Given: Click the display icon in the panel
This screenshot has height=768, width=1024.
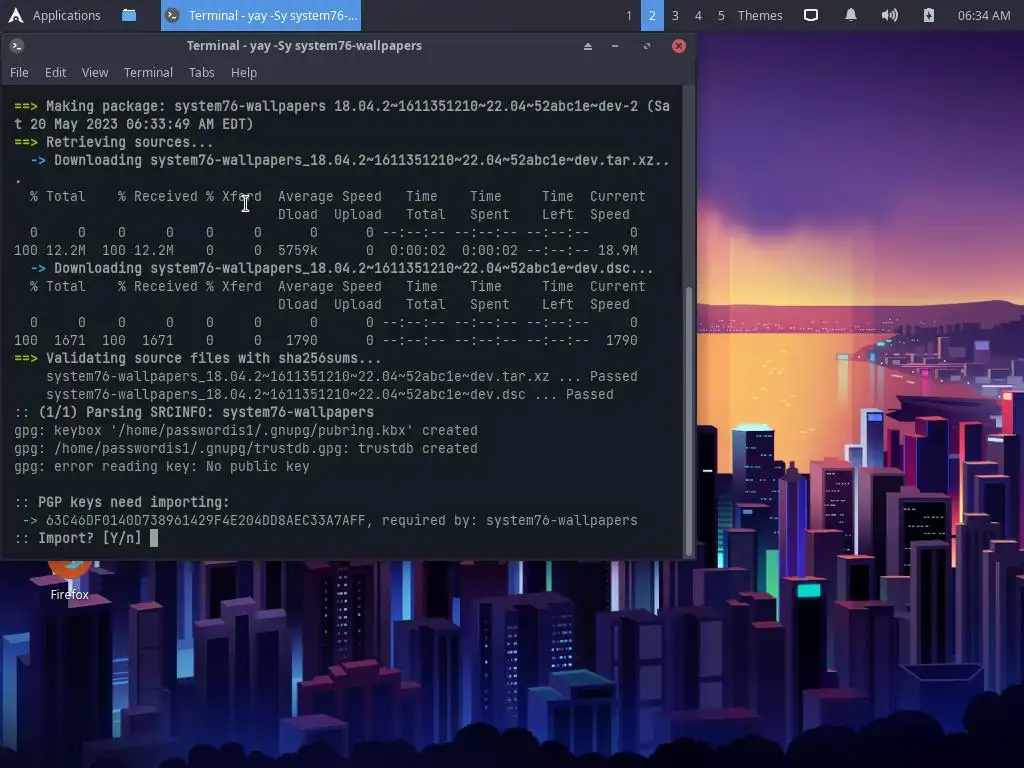Looking at the screenshot, I should tap(810, 15).
